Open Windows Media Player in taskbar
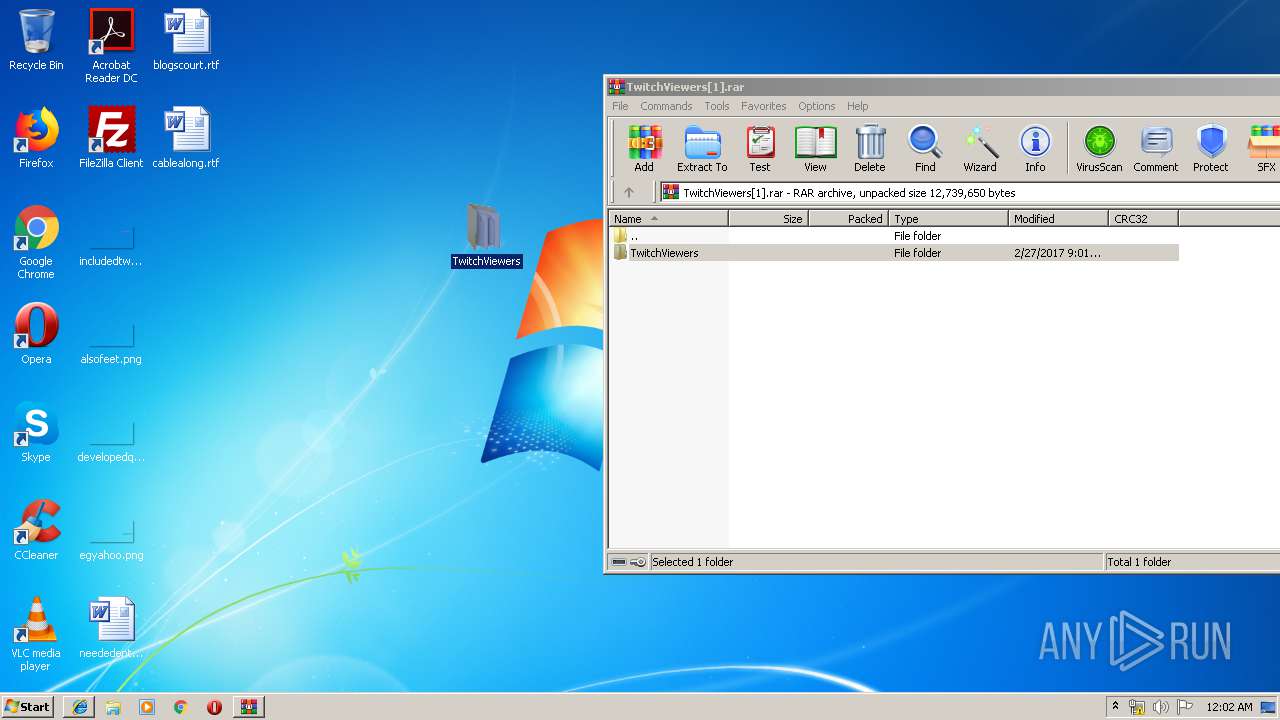1280x720 pixels. pyautogui.click(x=147, y=707)
